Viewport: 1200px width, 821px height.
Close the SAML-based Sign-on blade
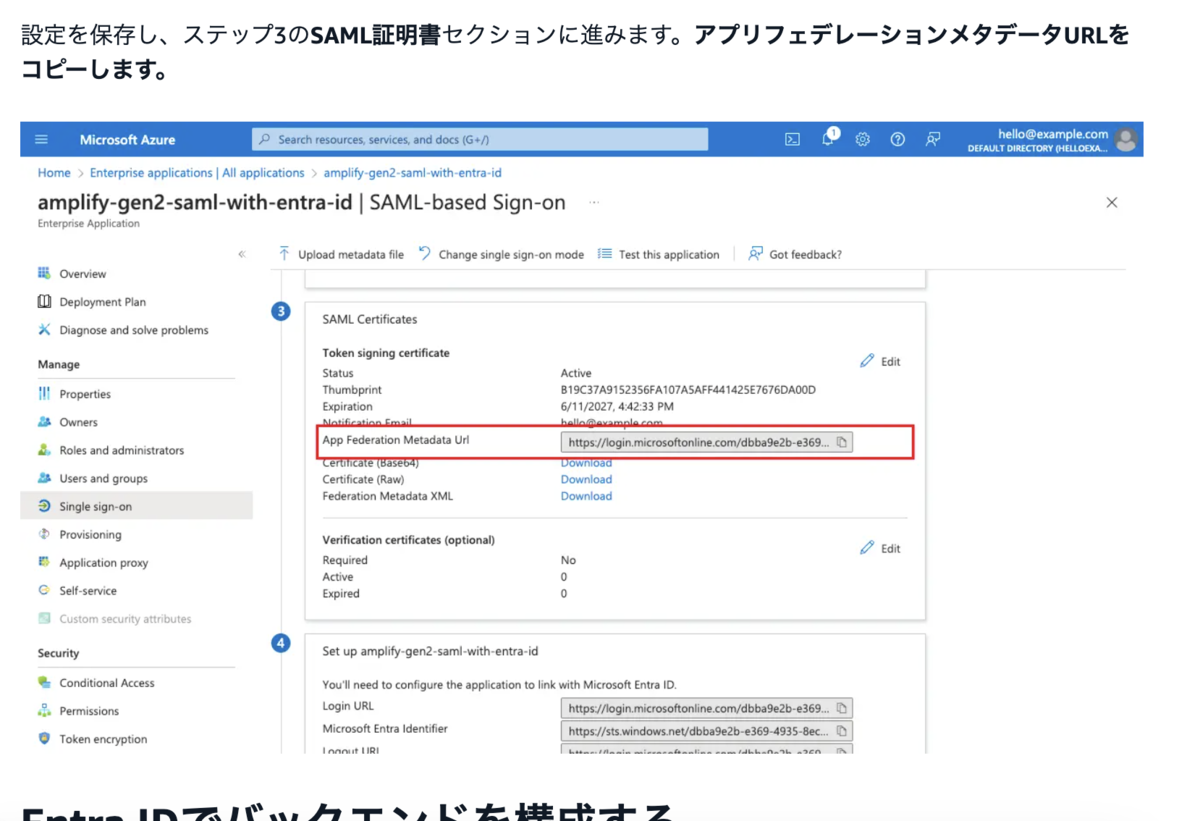click(x=1112, y=202)
